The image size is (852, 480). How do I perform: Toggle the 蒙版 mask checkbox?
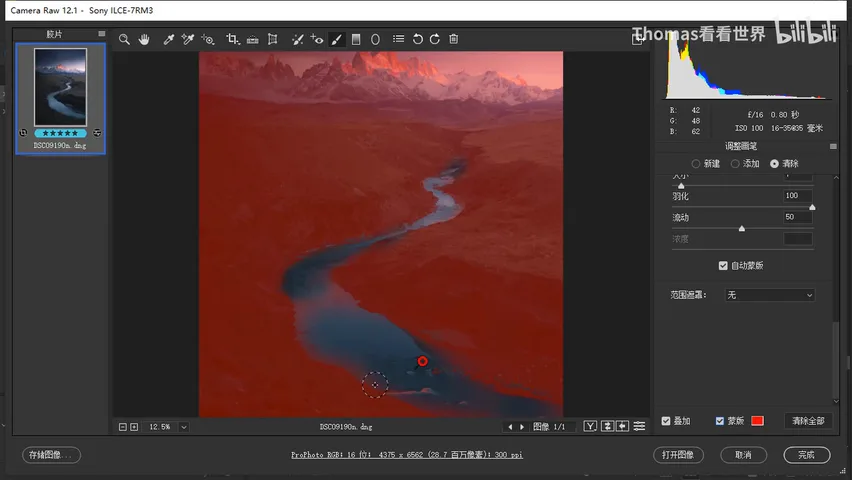[x=720, y=421]
